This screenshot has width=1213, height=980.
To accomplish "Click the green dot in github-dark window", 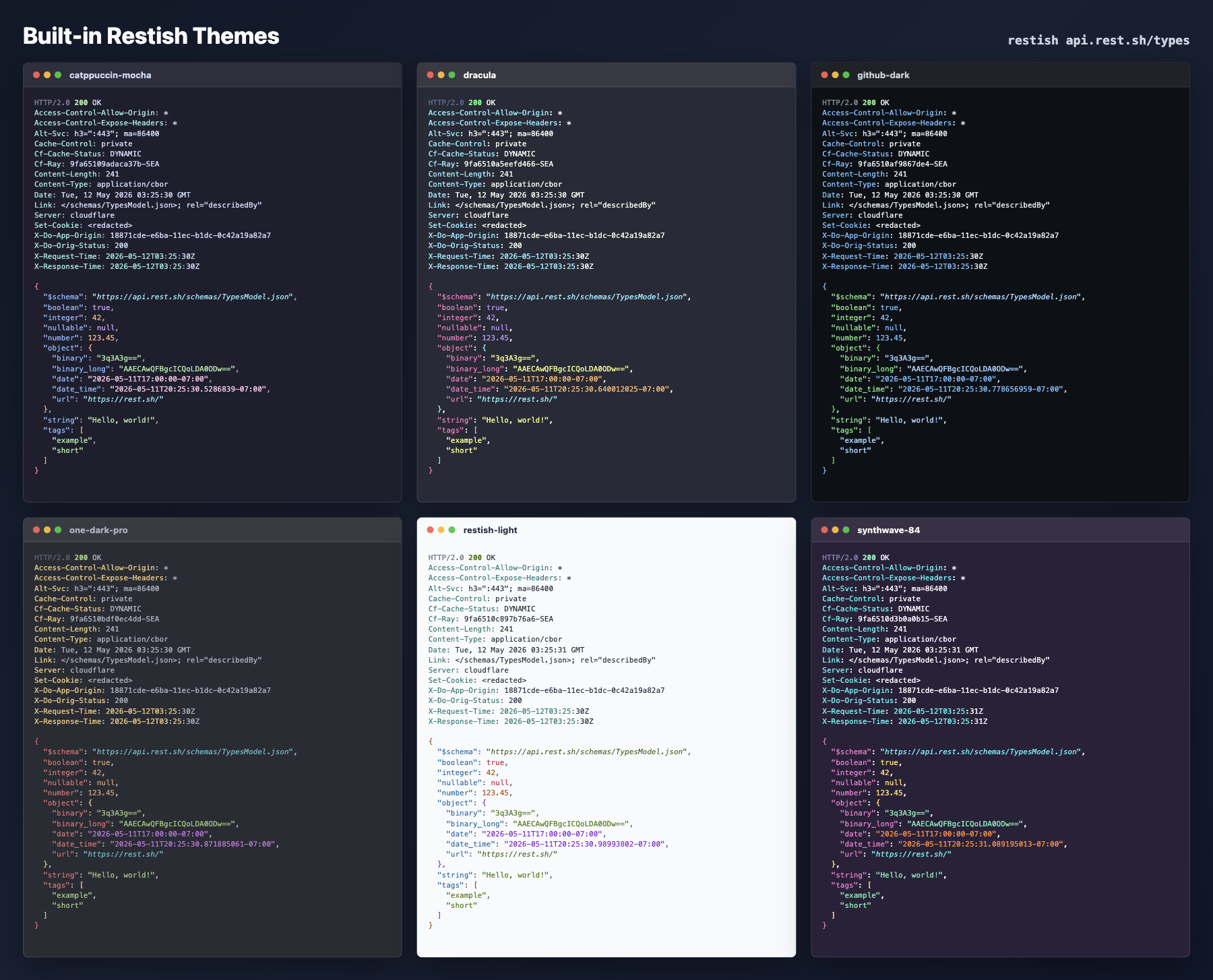I will click(x=846, y=75).
